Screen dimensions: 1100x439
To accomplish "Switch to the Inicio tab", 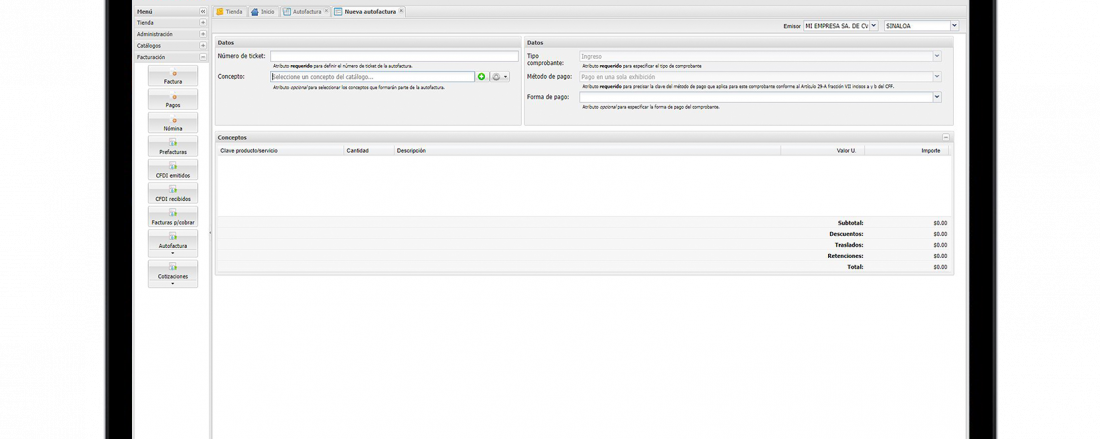I will (262, 11).
